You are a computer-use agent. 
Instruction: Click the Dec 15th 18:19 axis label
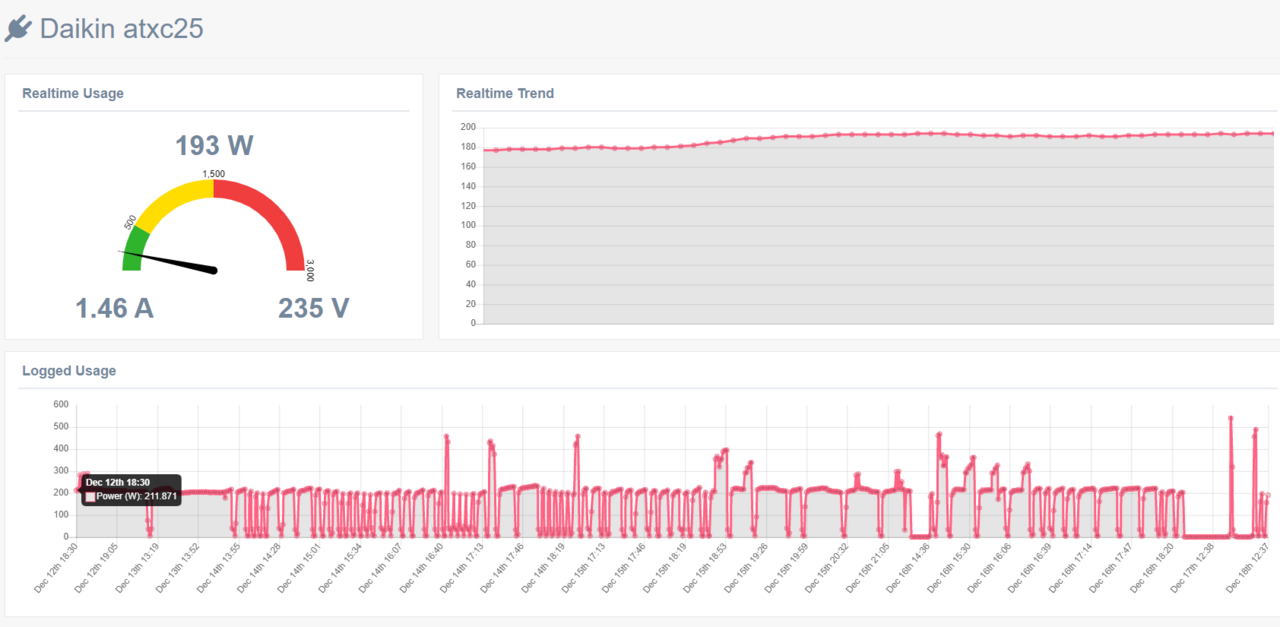pyautogui.click(x=663, y=568)
